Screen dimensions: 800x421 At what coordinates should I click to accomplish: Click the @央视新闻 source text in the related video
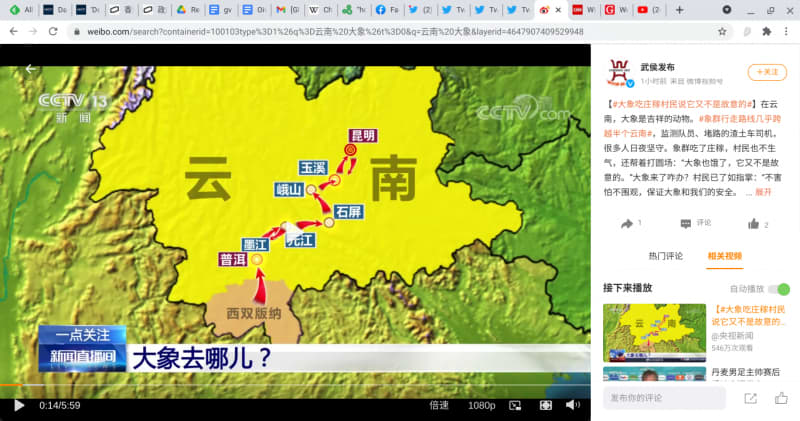coord(732,336)
